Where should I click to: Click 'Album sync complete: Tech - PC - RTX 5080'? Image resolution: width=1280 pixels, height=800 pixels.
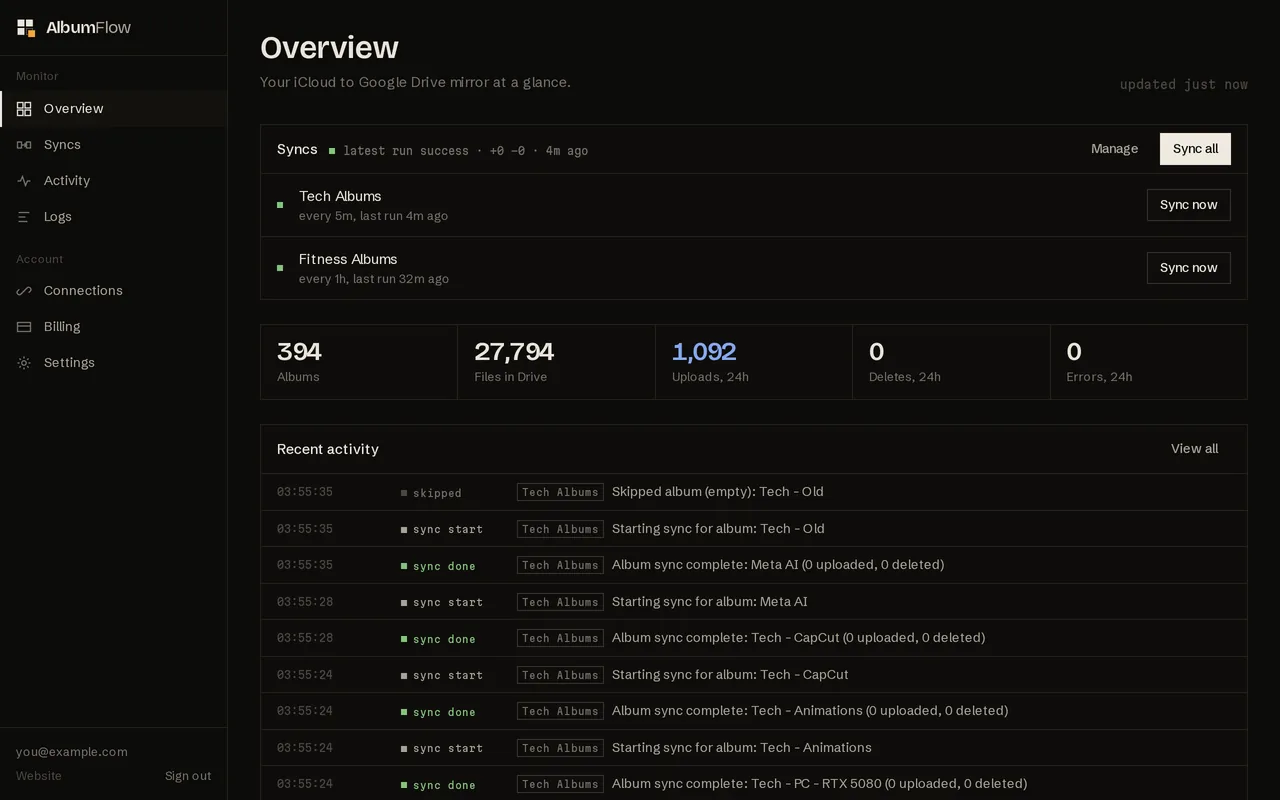coord(819,784)
